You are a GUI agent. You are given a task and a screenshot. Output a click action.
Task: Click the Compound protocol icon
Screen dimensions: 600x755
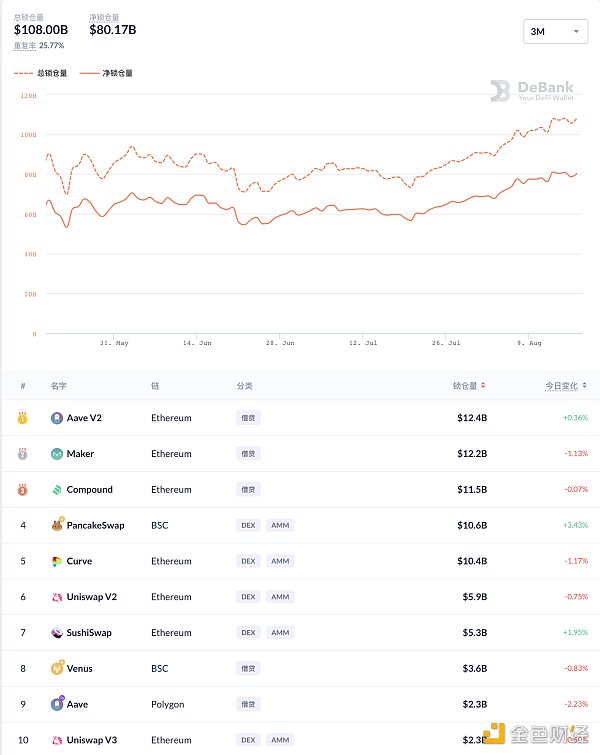57,490
